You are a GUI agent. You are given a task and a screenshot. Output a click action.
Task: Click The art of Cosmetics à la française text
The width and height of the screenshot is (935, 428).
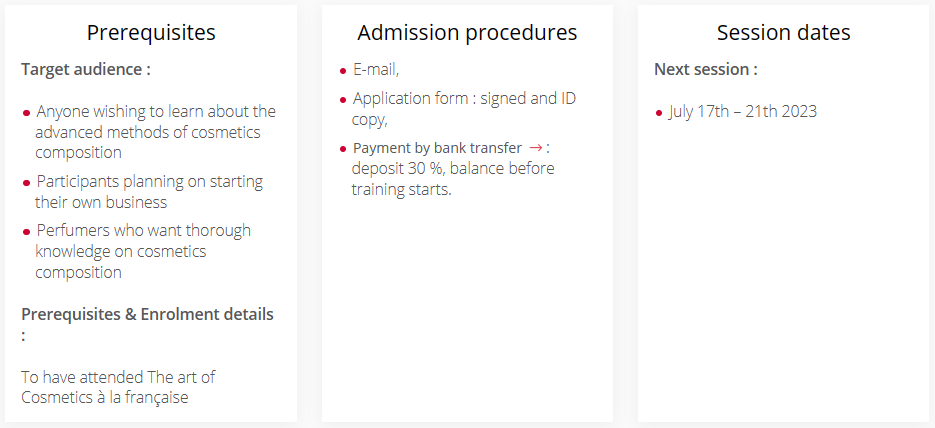(x=118, y=387)
